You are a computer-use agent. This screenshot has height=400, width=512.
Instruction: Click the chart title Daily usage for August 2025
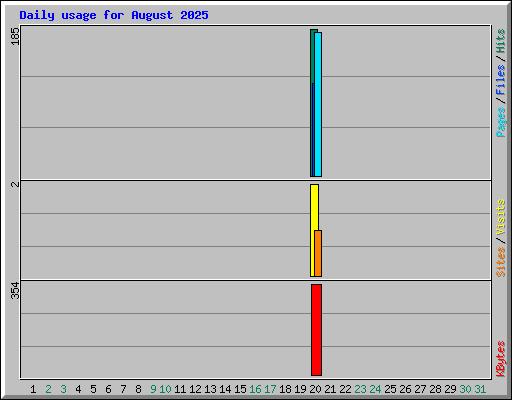[x=114, y=15]
